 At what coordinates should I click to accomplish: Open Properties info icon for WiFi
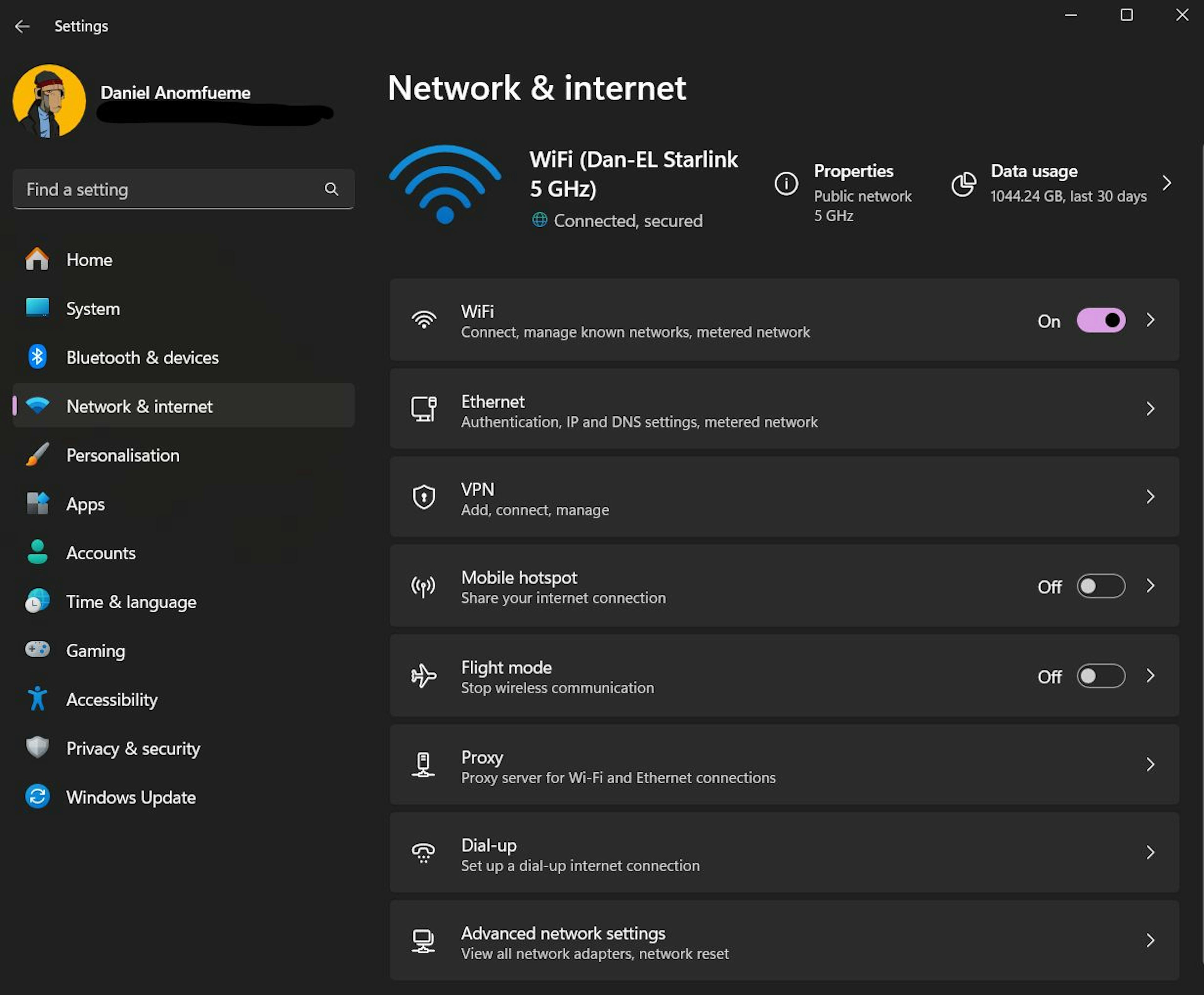pos(786,184)
